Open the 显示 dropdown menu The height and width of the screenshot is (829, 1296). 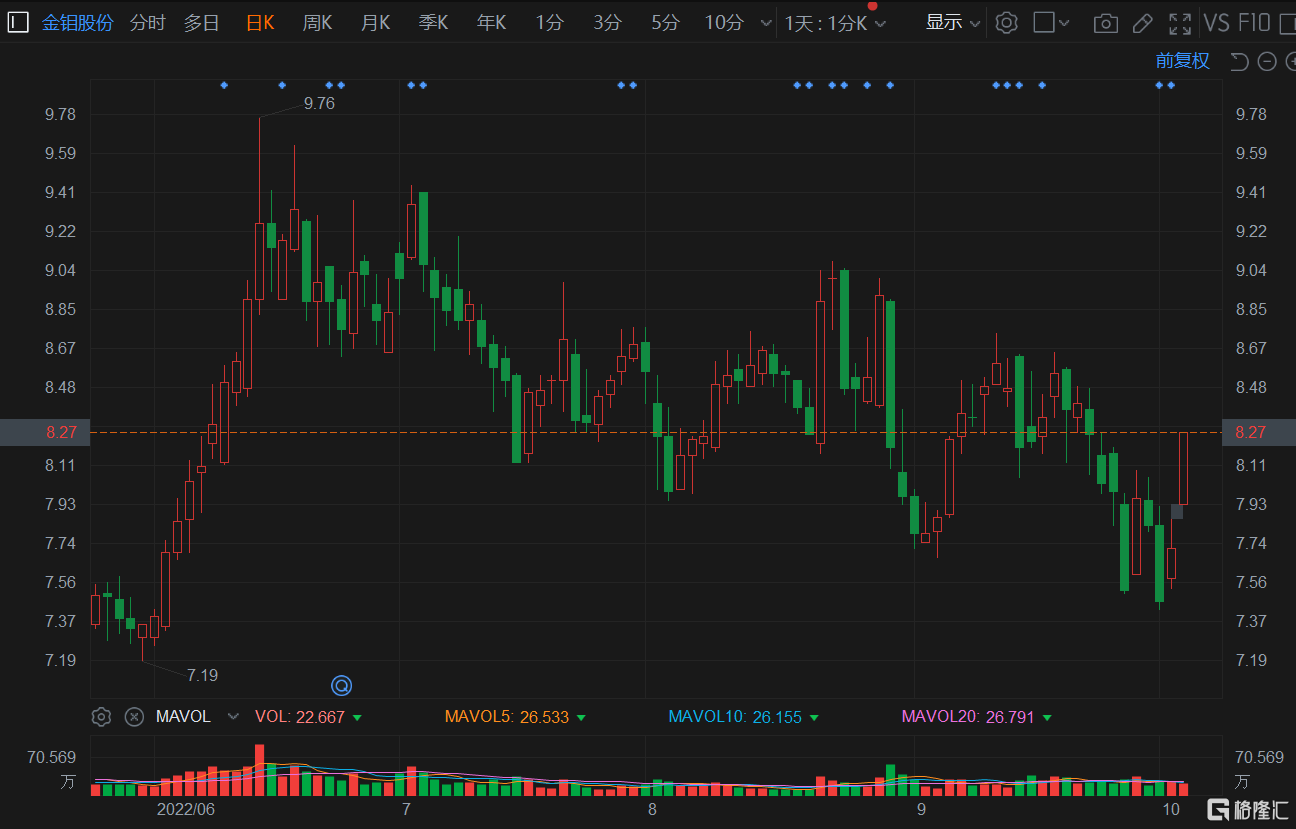952,22
